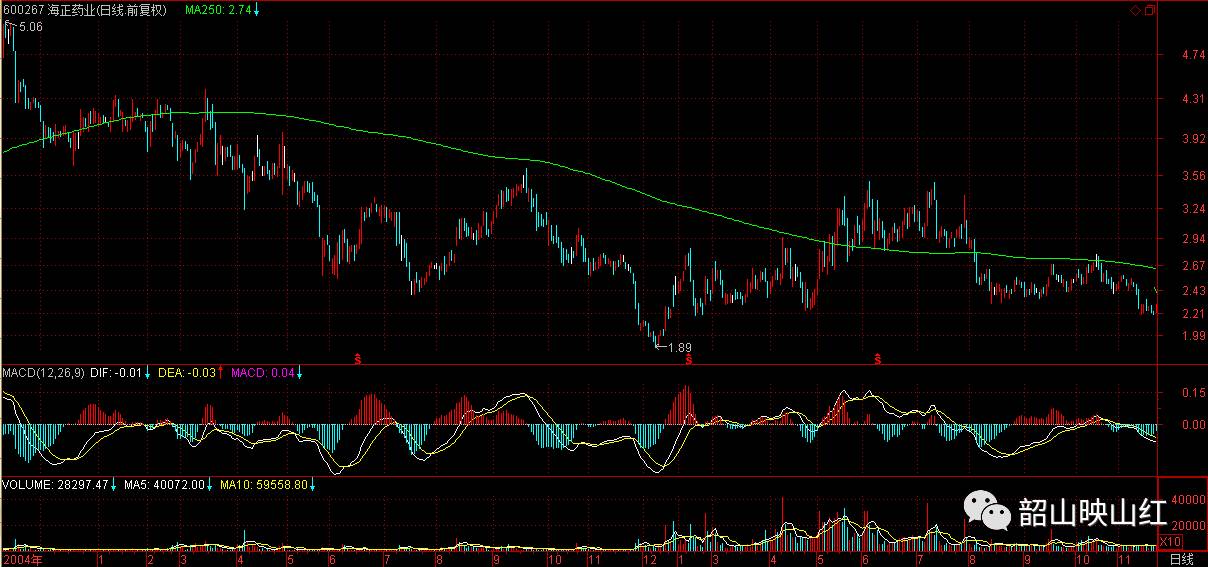Click the cyan arrow beside MA250: 2.74

[258, 10]
